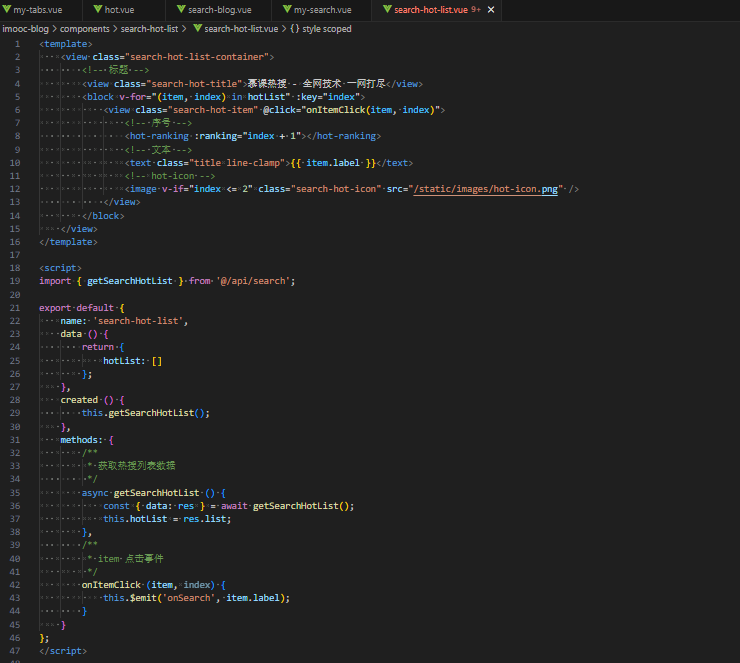The width and height of the screenshot is (740, 663).
Task: Click async getSearchHotList method name
Action: [156, 493]
